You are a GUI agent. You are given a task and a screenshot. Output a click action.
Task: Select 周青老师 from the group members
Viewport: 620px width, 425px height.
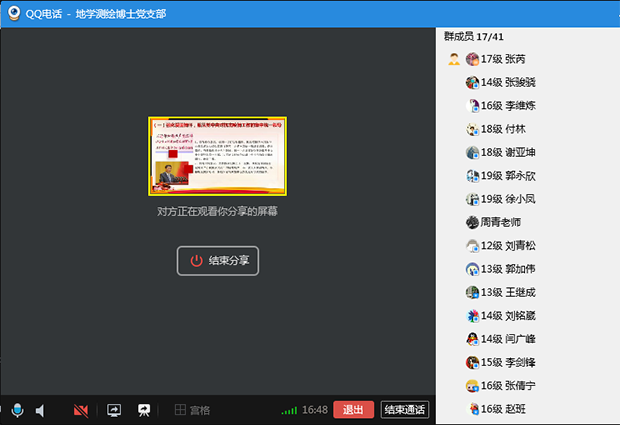tap(500, 222)
